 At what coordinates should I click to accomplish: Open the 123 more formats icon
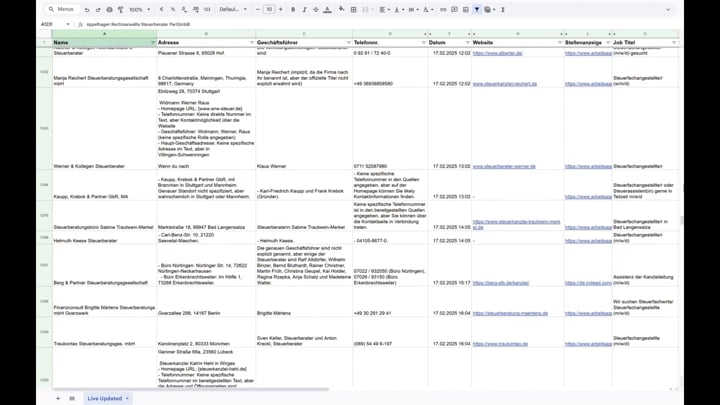[207, 10]
